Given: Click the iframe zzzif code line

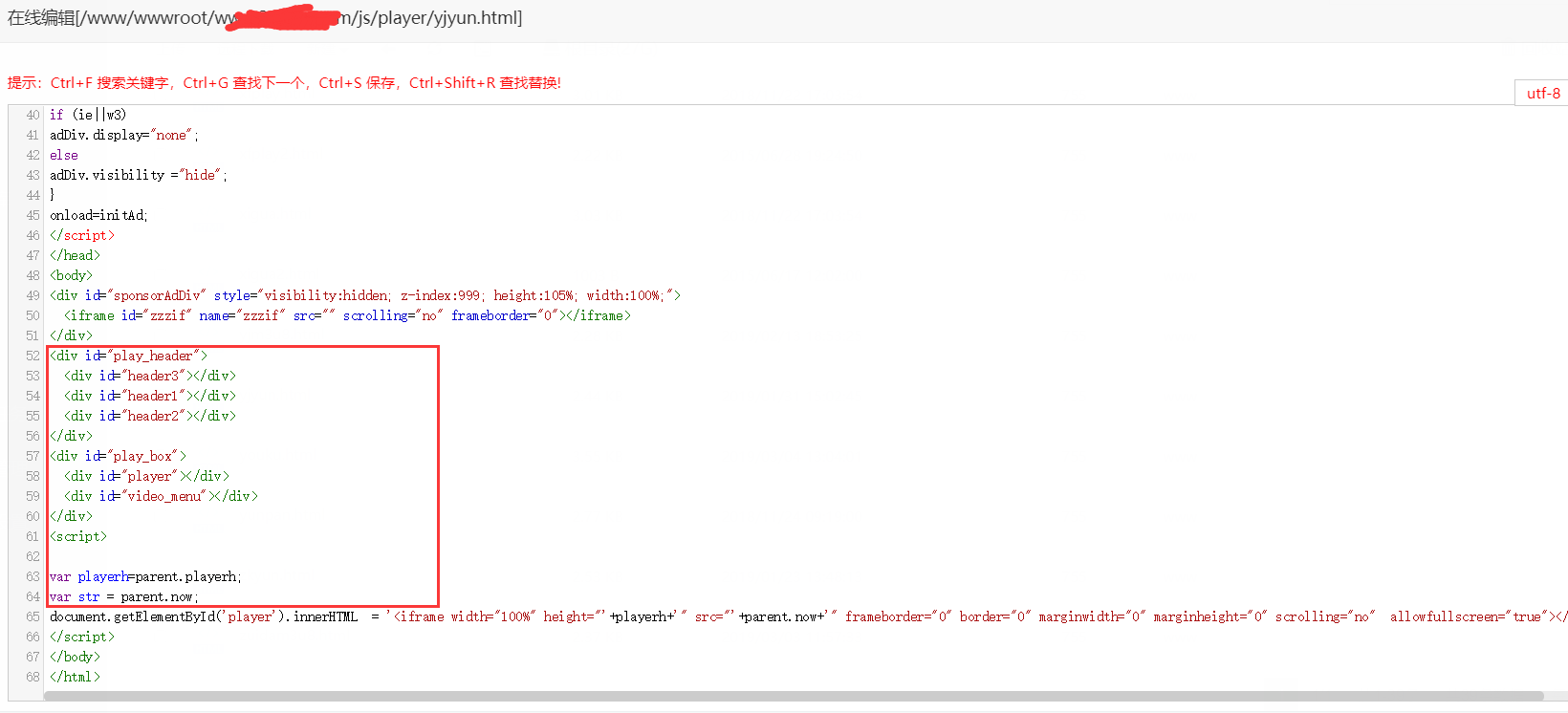Looking at the screenshot, I should [x=346, y=315].
